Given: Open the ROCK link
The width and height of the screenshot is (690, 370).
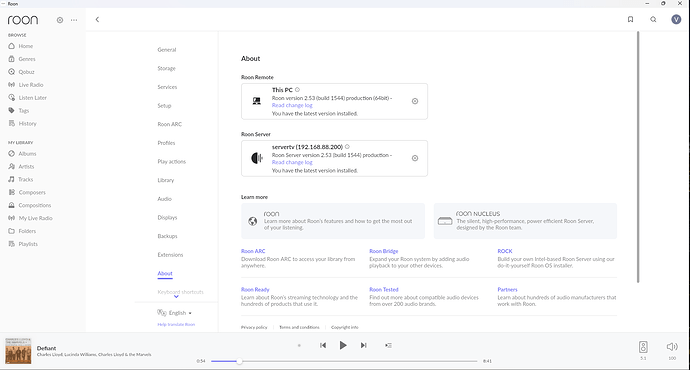Looking at the screenshot, I should 505,251.
